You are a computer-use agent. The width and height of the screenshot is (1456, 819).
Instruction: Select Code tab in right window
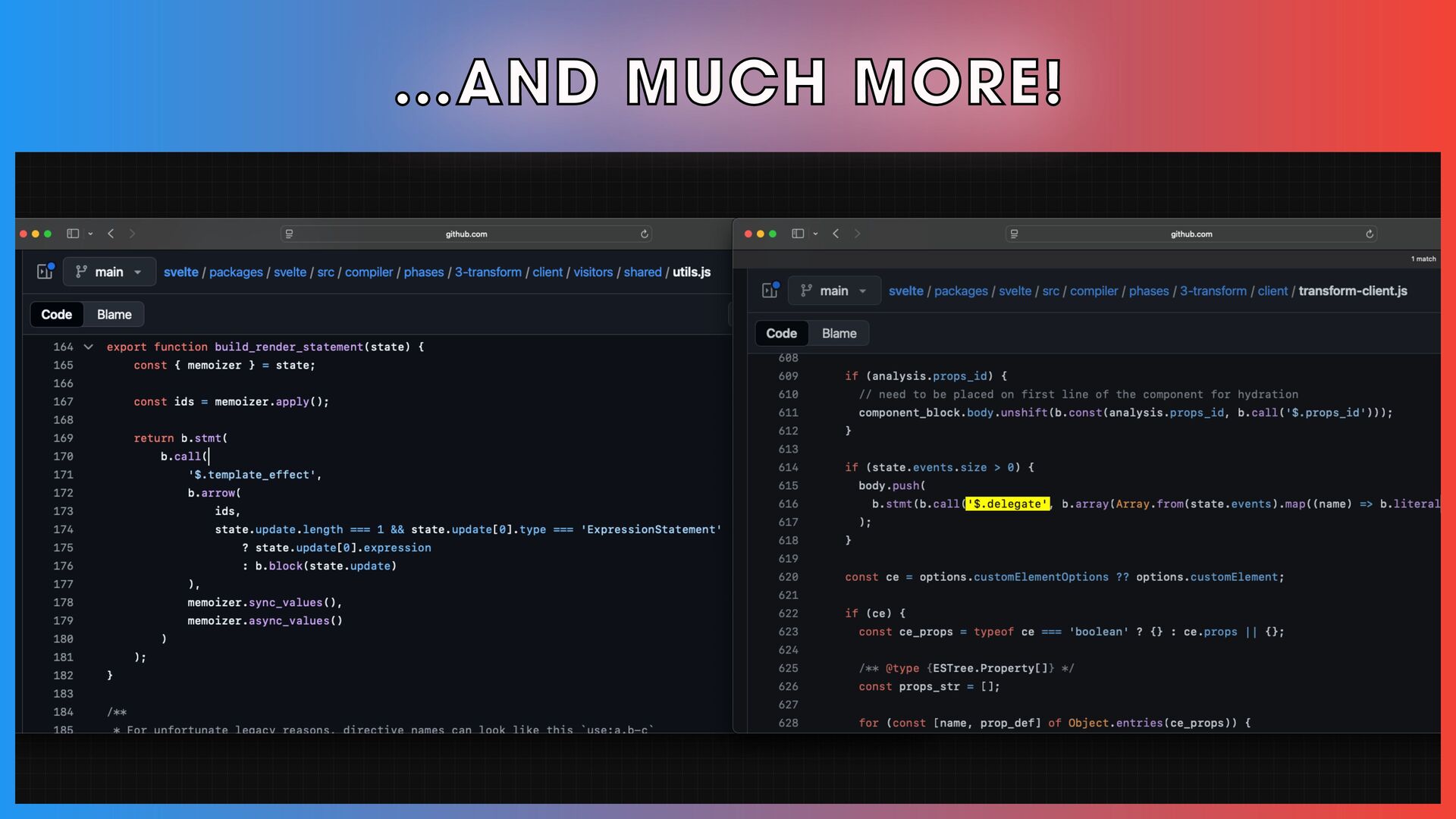coord(781,333)
